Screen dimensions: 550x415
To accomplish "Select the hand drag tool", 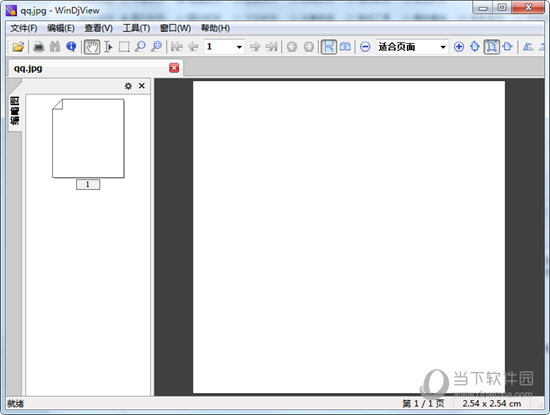I will [92, 47].
